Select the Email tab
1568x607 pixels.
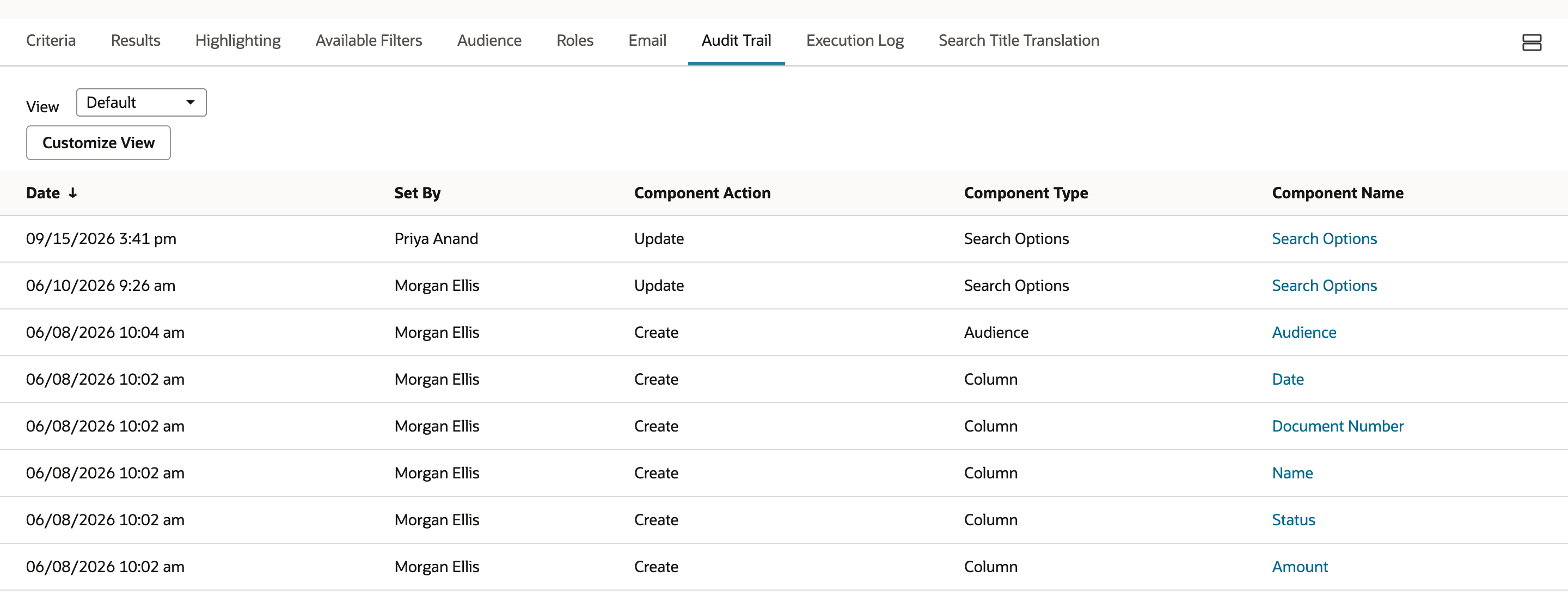(648, 40)
